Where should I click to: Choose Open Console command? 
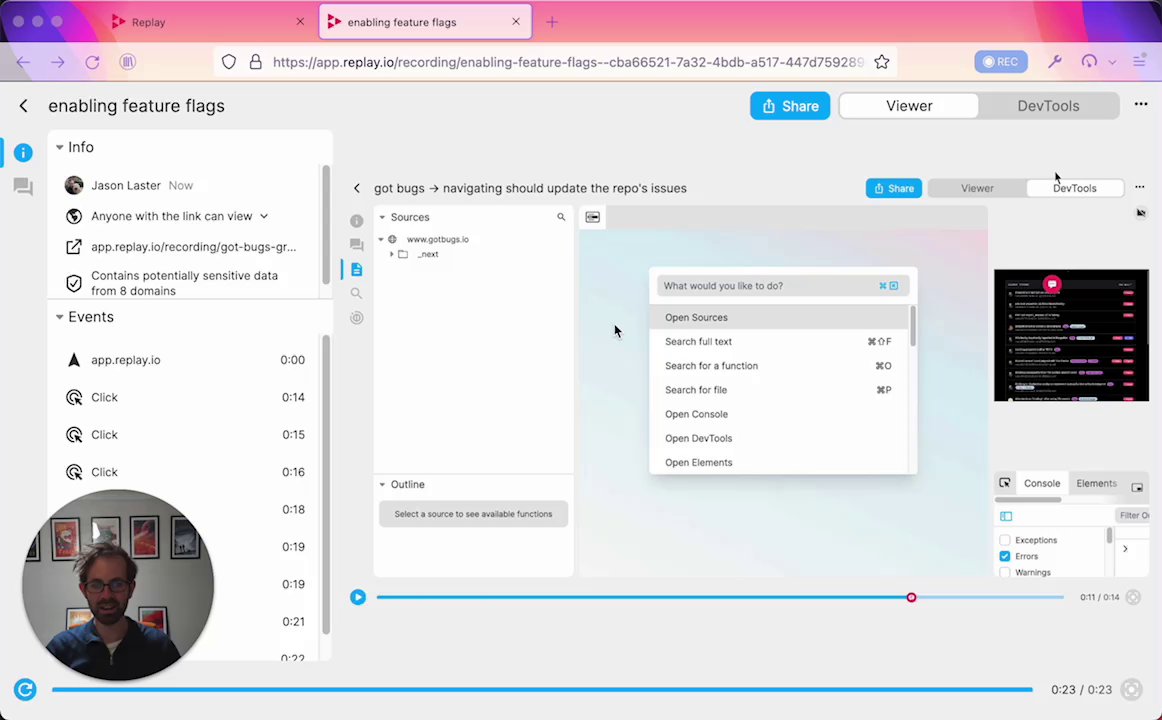(x=779, y=414)
